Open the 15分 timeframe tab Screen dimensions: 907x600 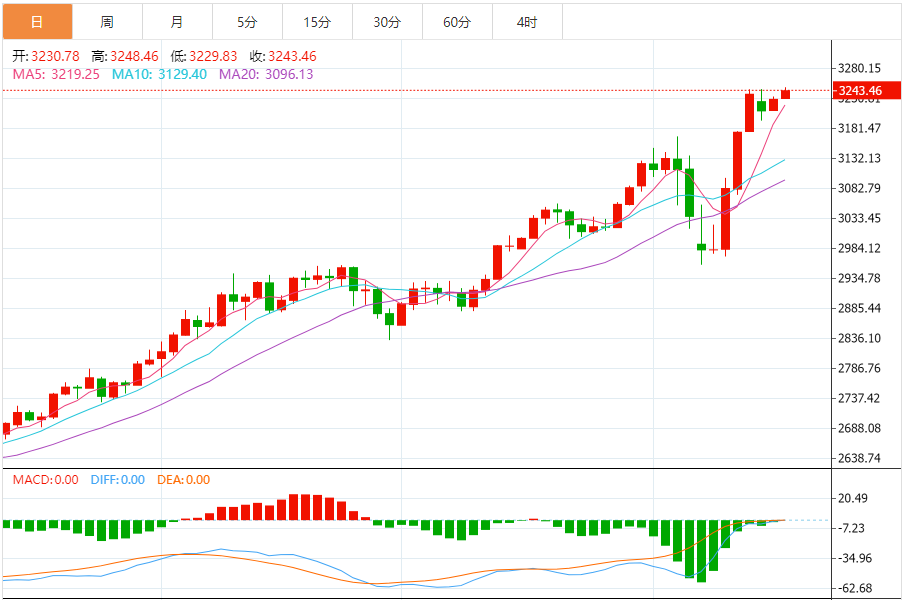click(317, 22)
